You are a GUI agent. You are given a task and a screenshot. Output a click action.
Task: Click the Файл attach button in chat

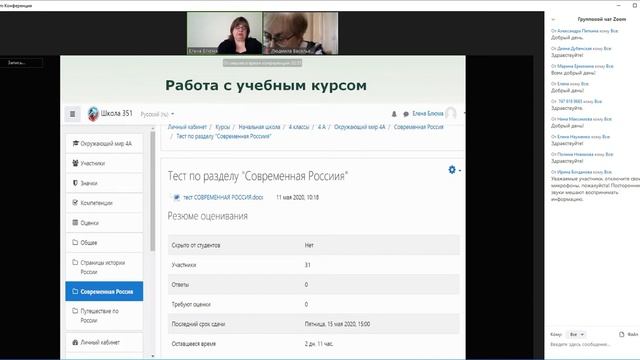[x=629, y=334]
